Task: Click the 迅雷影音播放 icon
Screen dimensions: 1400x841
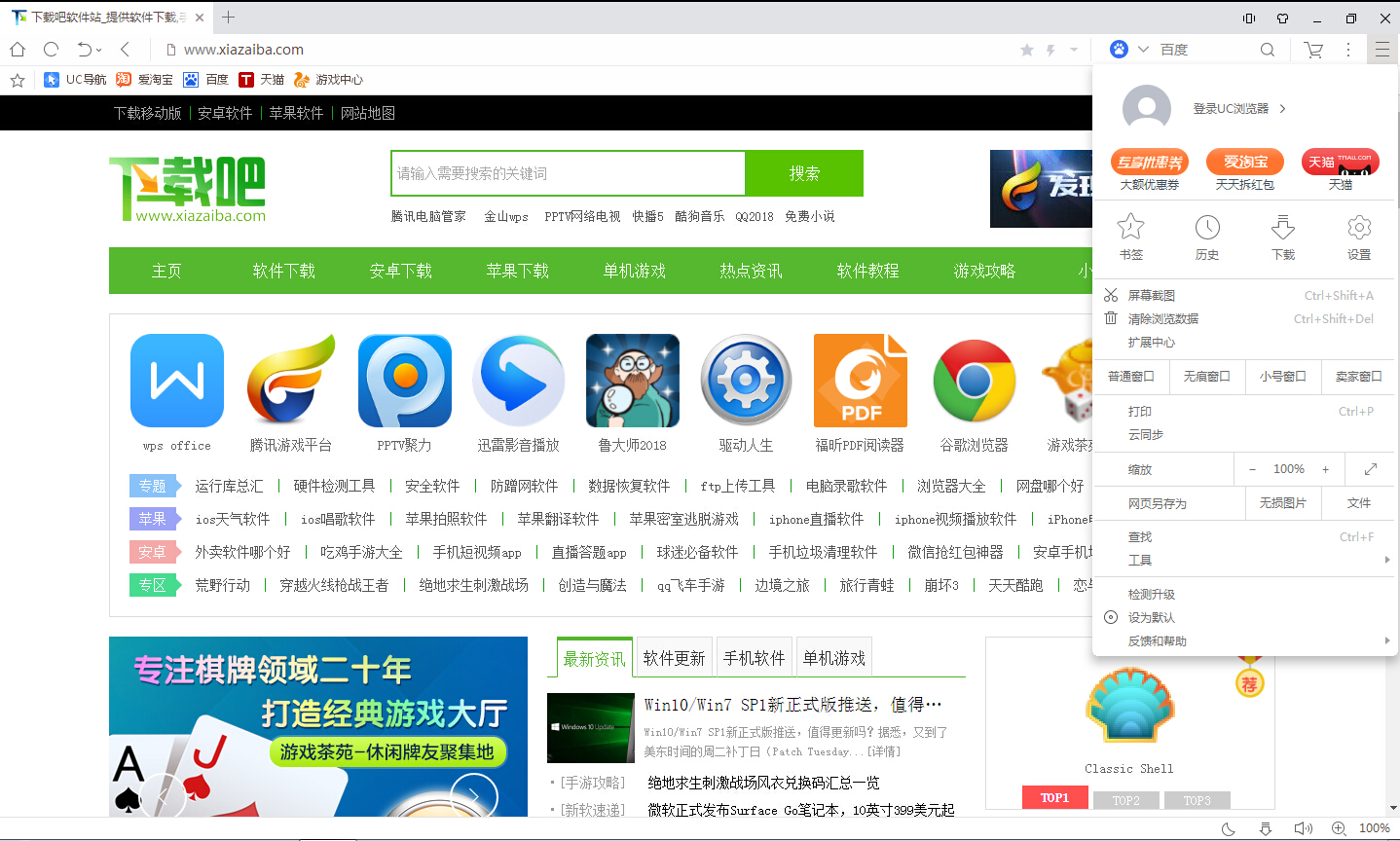Action: click(518, 381)
